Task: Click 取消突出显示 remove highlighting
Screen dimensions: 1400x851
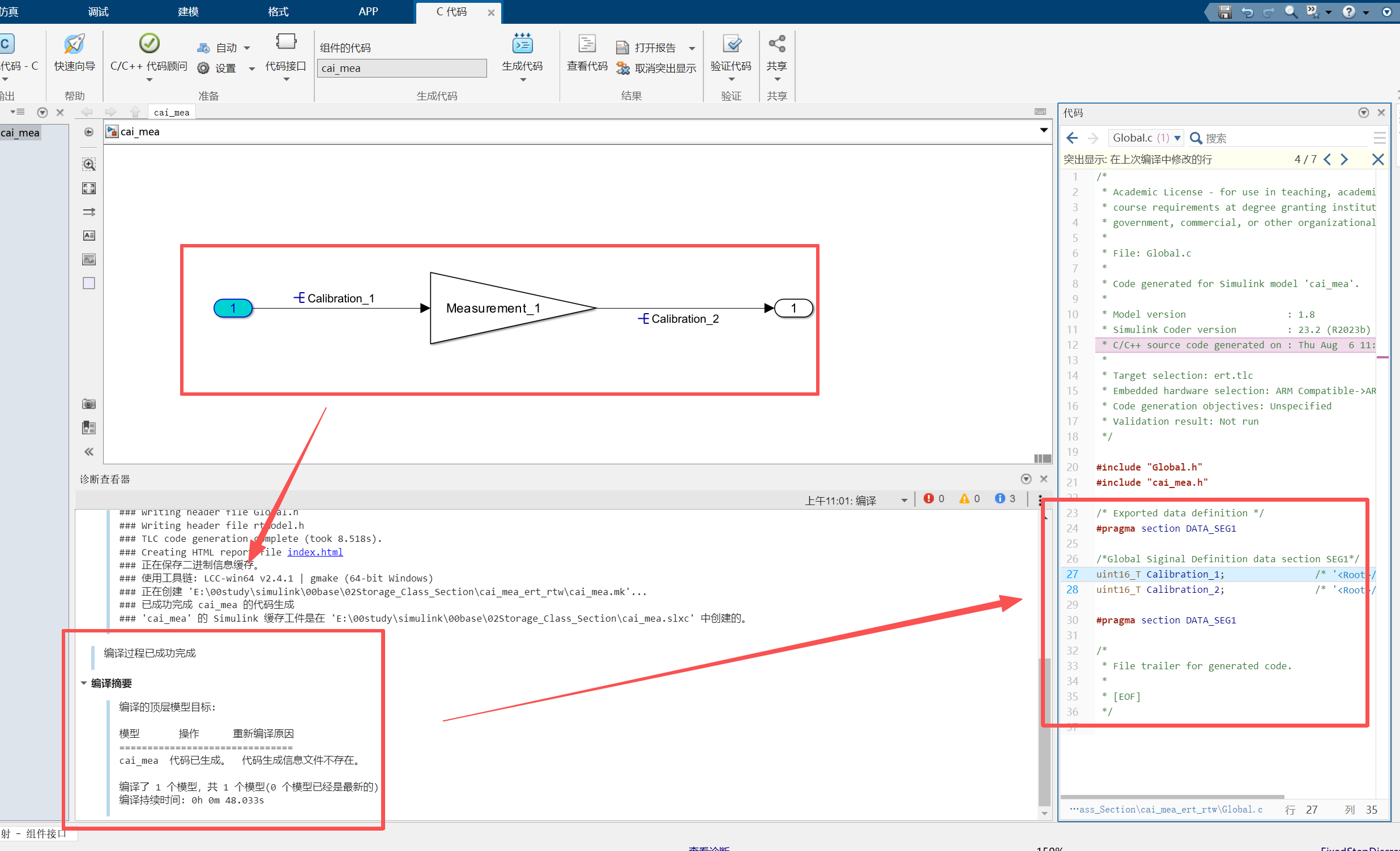Action: click(x=656, y=68)
